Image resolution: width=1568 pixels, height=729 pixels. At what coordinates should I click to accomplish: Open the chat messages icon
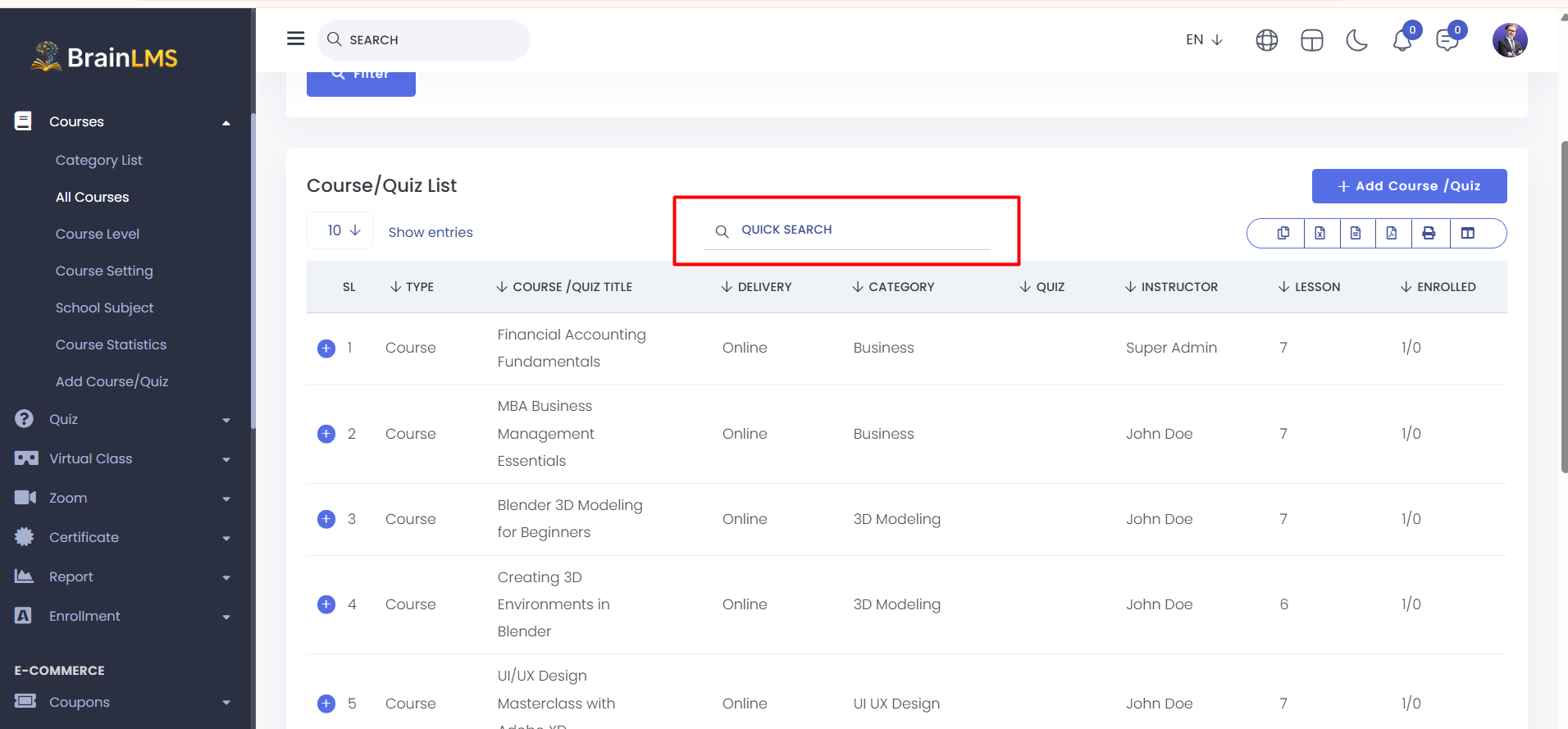(1447, 40)
